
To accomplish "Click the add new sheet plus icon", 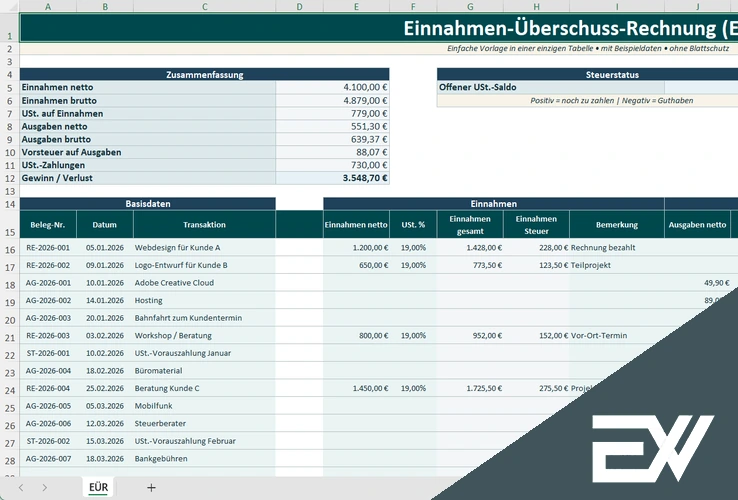I will [x=151, y=487].
